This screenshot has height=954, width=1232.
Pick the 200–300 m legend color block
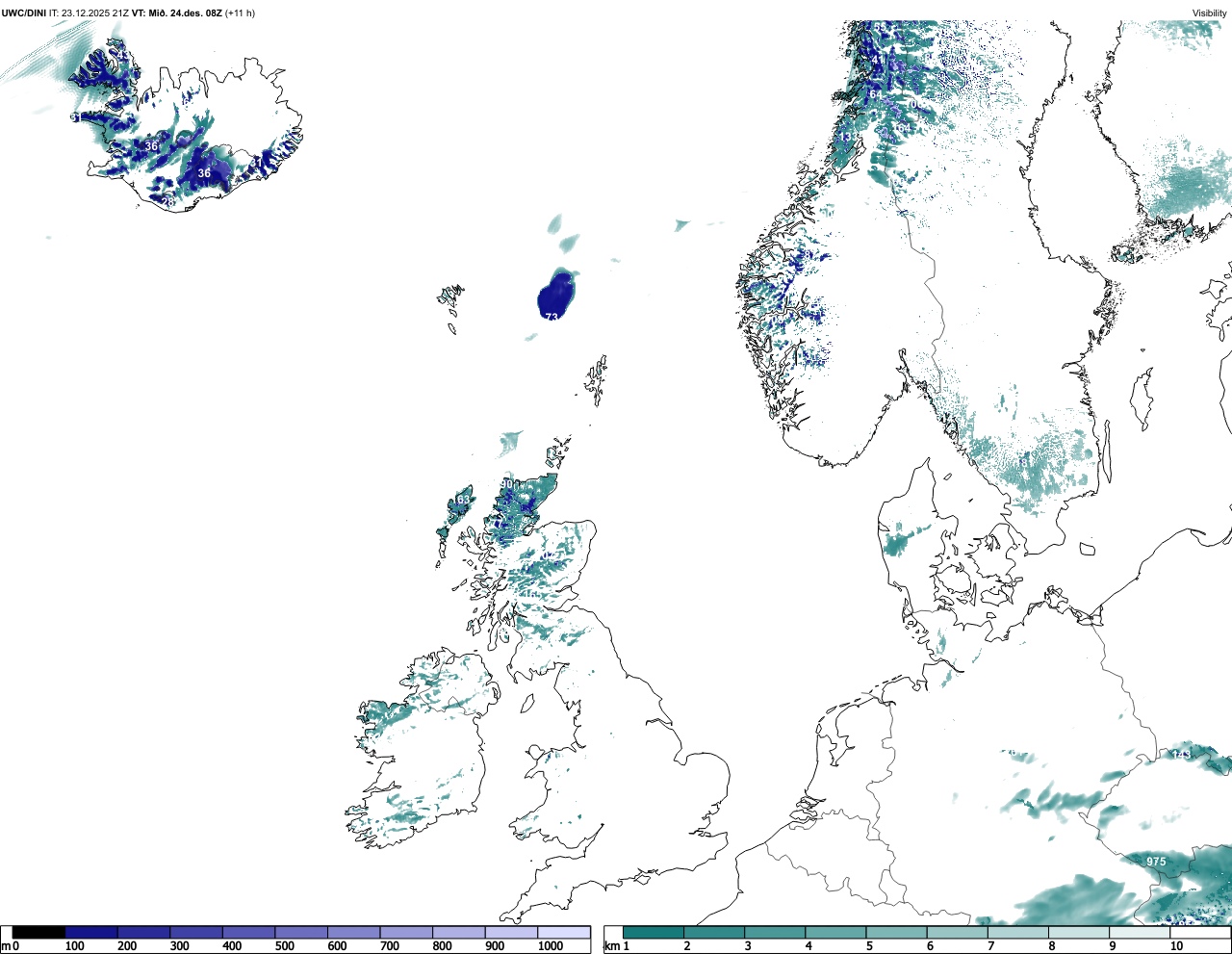coord(143,932)
